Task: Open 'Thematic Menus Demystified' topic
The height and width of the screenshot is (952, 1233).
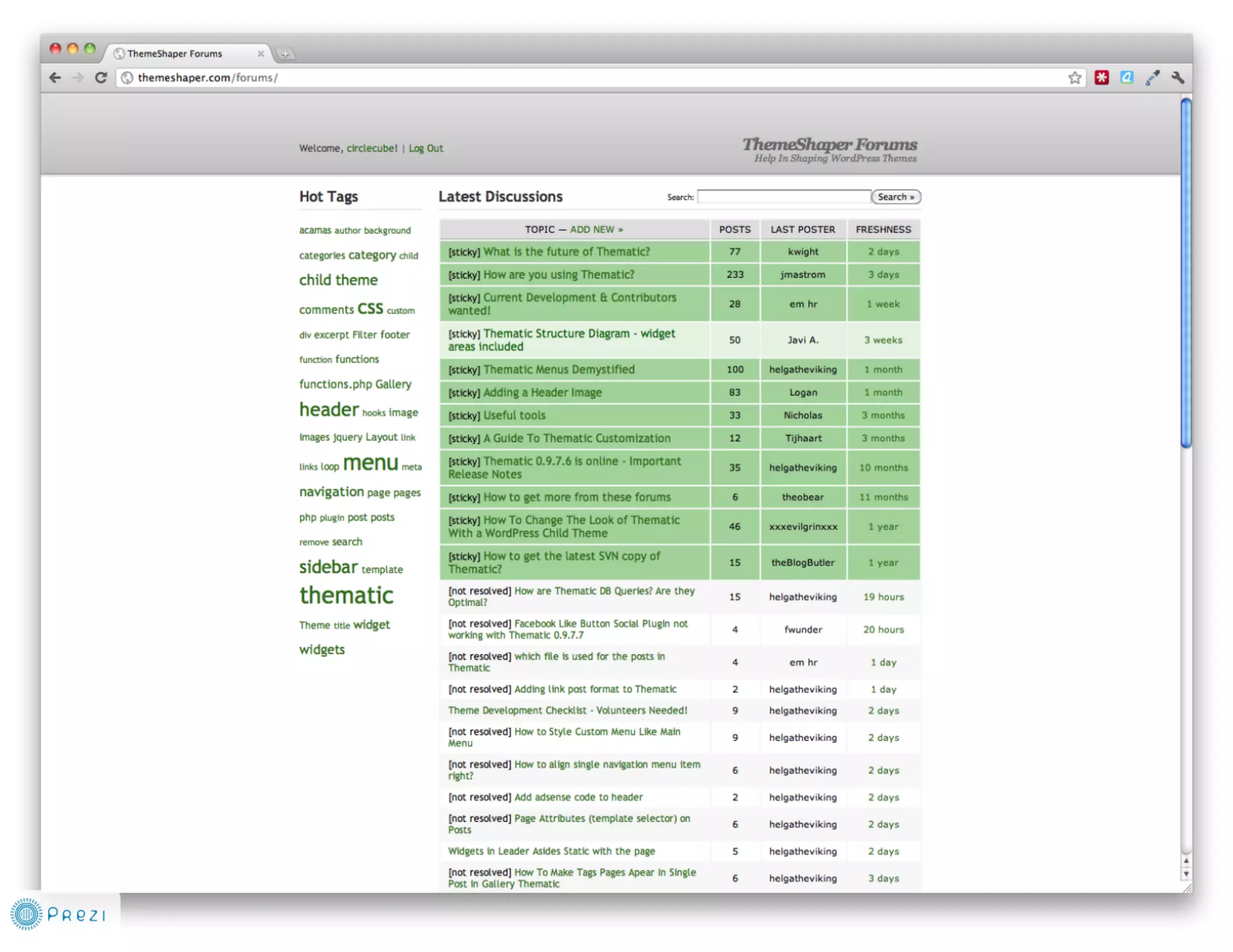Action: click(x=559, y=369)
